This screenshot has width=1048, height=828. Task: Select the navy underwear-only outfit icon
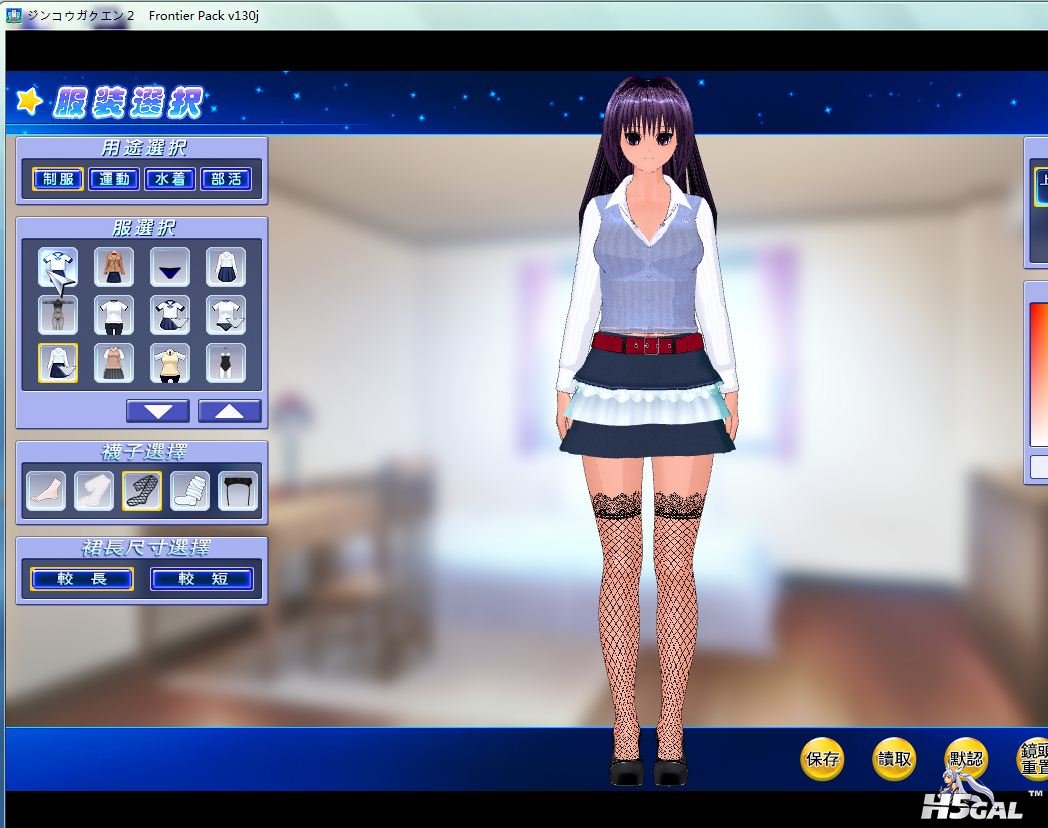(x=170, y=267)
